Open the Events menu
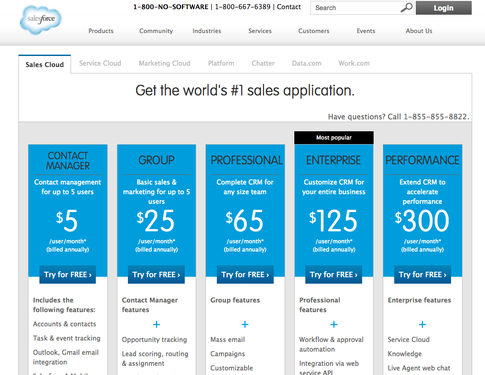Screen dimensions: 485x375 (x=366, y=31)
